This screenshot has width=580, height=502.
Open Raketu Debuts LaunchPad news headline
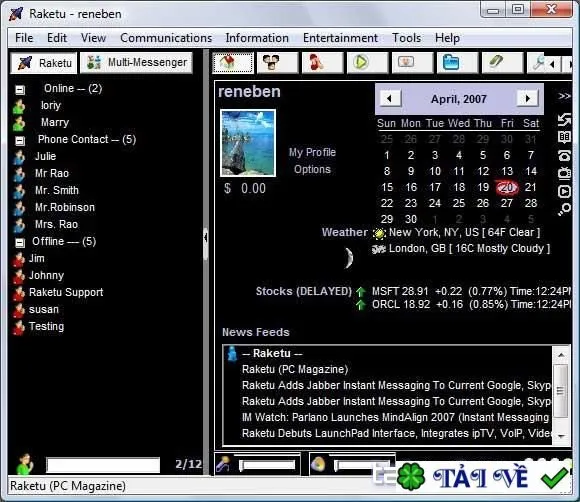point(396,433)
